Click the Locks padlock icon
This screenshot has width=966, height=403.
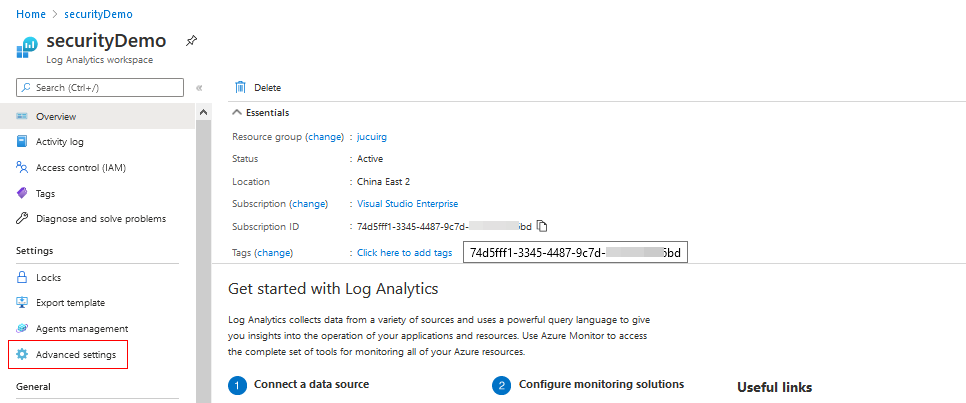(22, 277)
